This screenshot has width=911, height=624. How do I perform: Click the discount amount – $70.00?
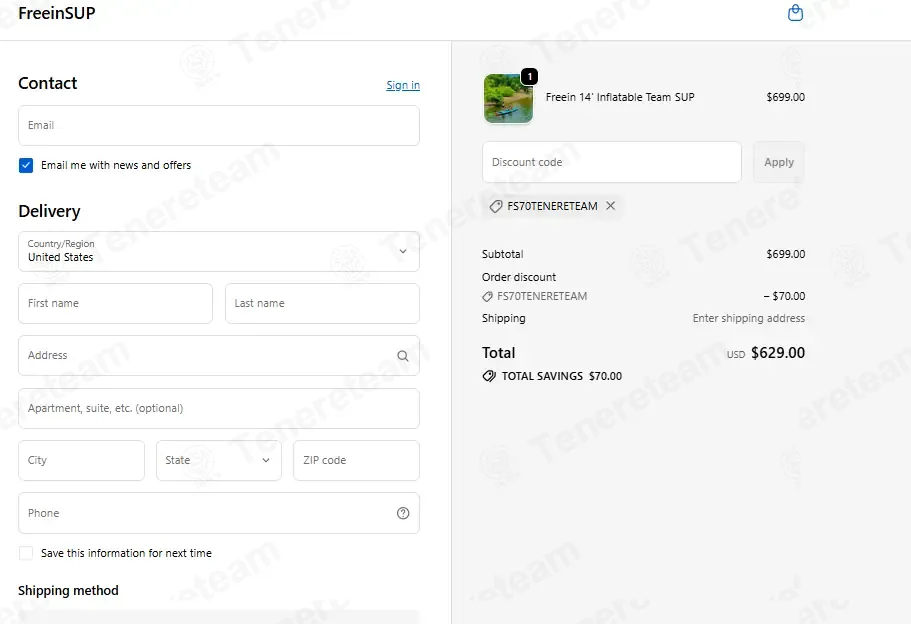pyautogui.click(x=784, y=296)
